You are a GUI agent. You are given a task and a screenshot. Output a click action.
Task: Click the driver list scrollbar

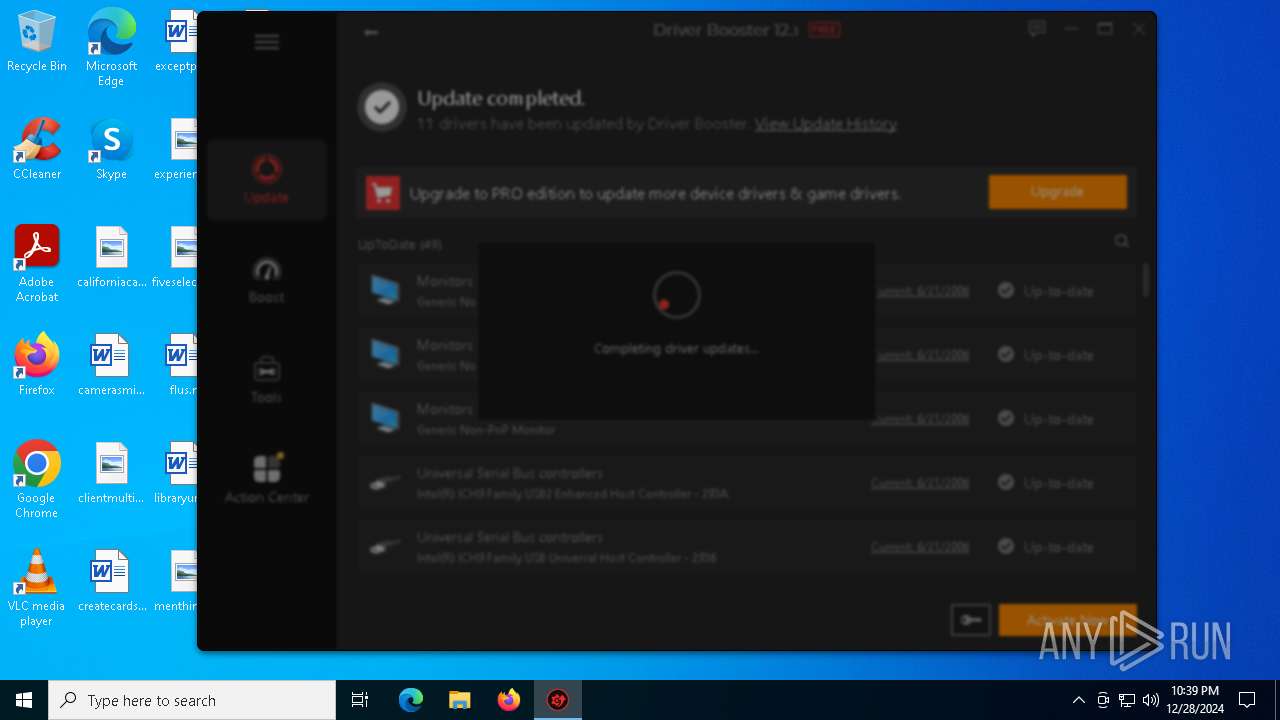coord(1146,280)
